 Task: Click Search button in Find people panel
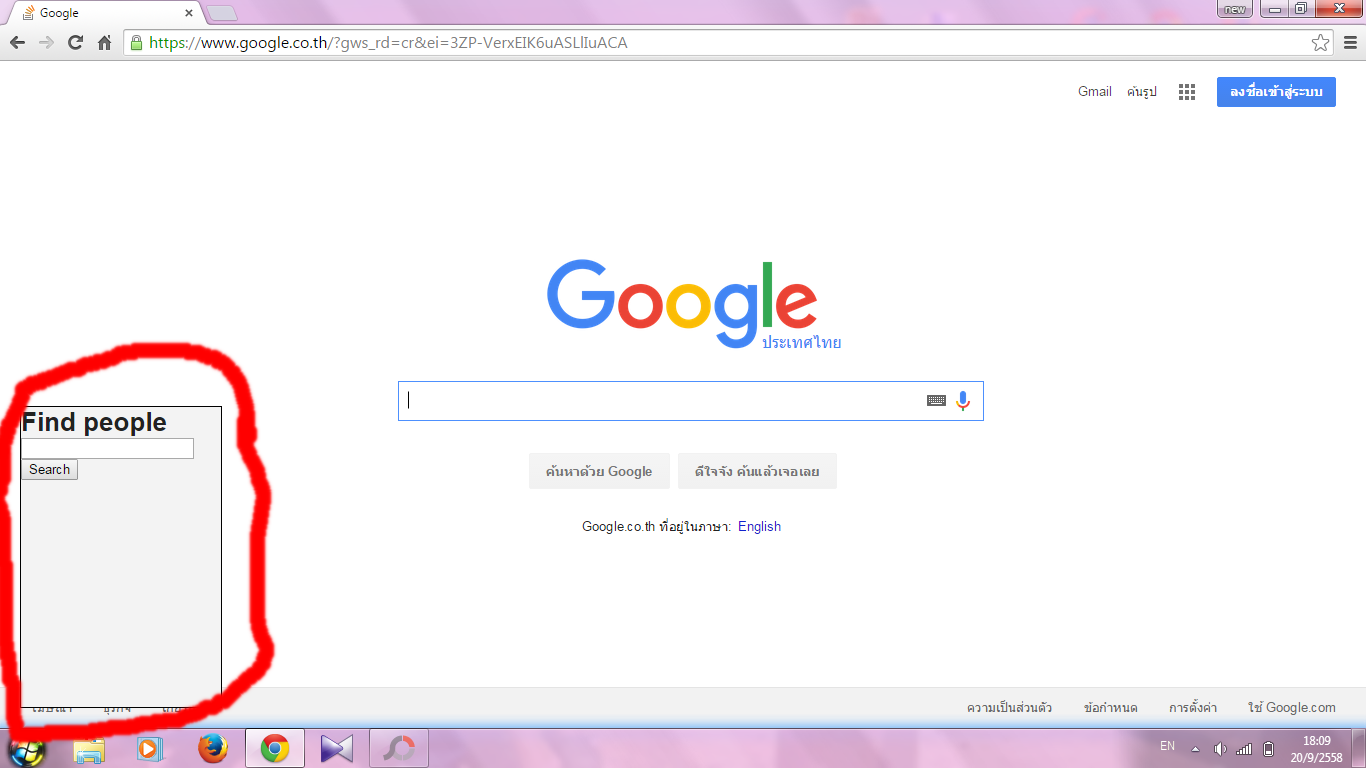[x=49, y=470]
